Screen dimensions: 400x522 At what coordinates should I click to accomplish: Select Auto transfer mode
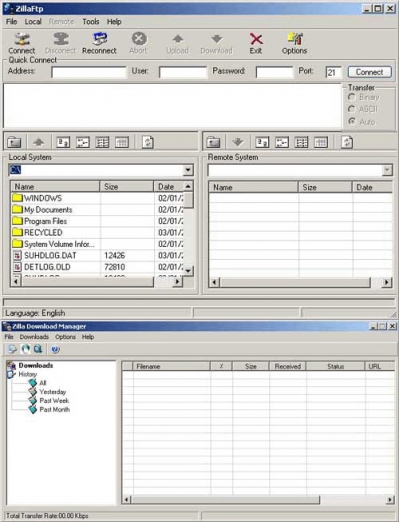(351, 121)
